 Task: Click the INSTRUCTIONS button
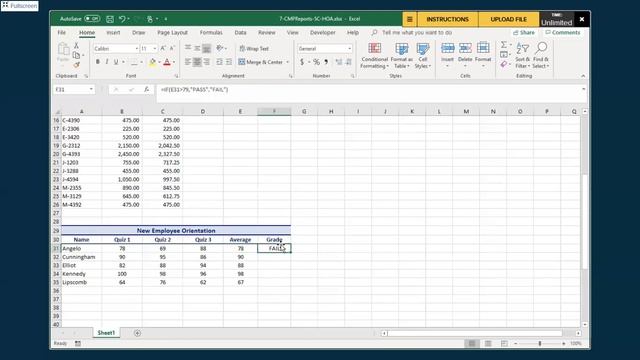[x=447, y=19]
